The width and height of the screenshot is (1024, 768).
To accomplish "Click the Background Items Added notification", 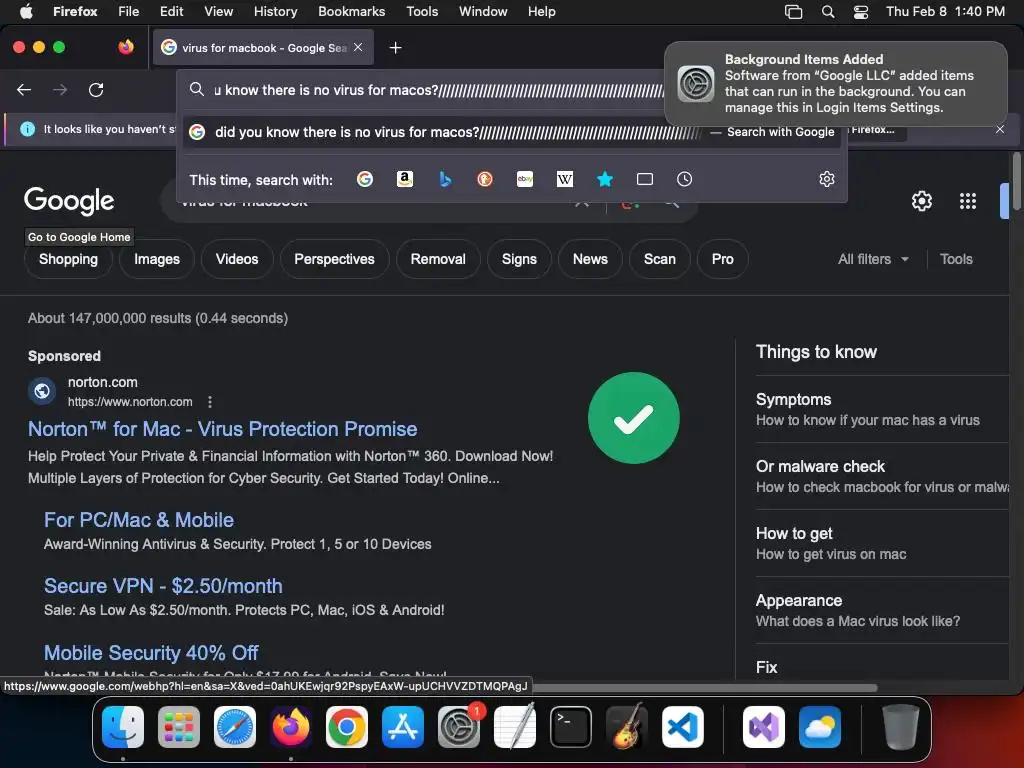I will click(x=835, y=83).
